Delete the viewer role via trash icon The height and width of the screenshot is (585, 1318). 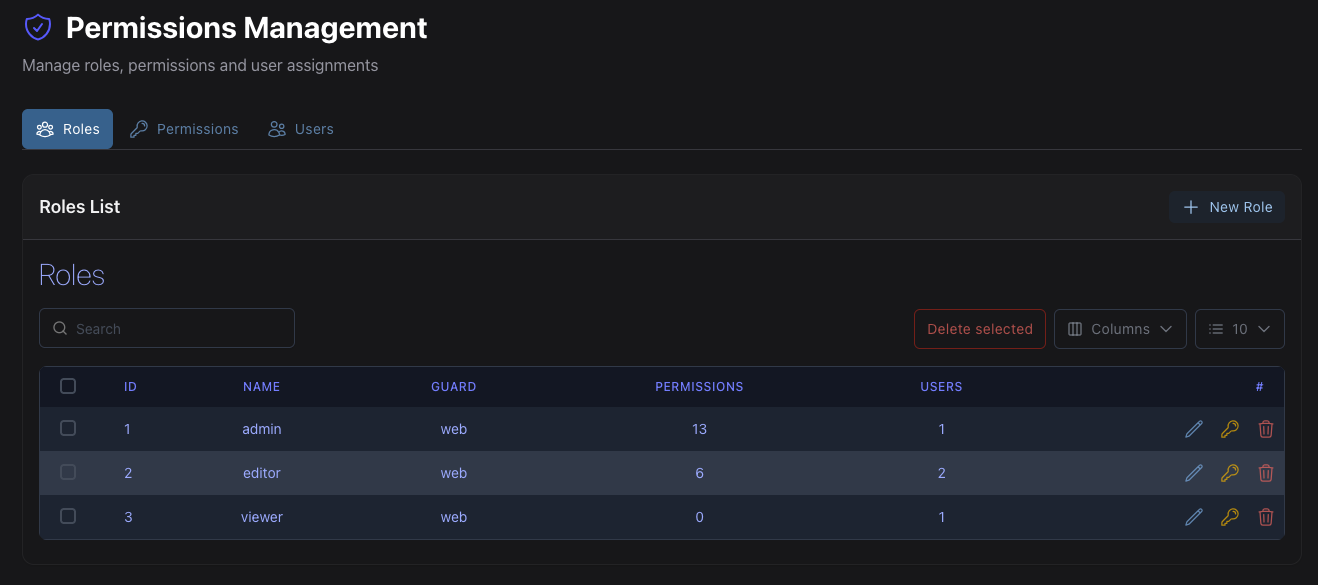click(x=1266, y=516)
